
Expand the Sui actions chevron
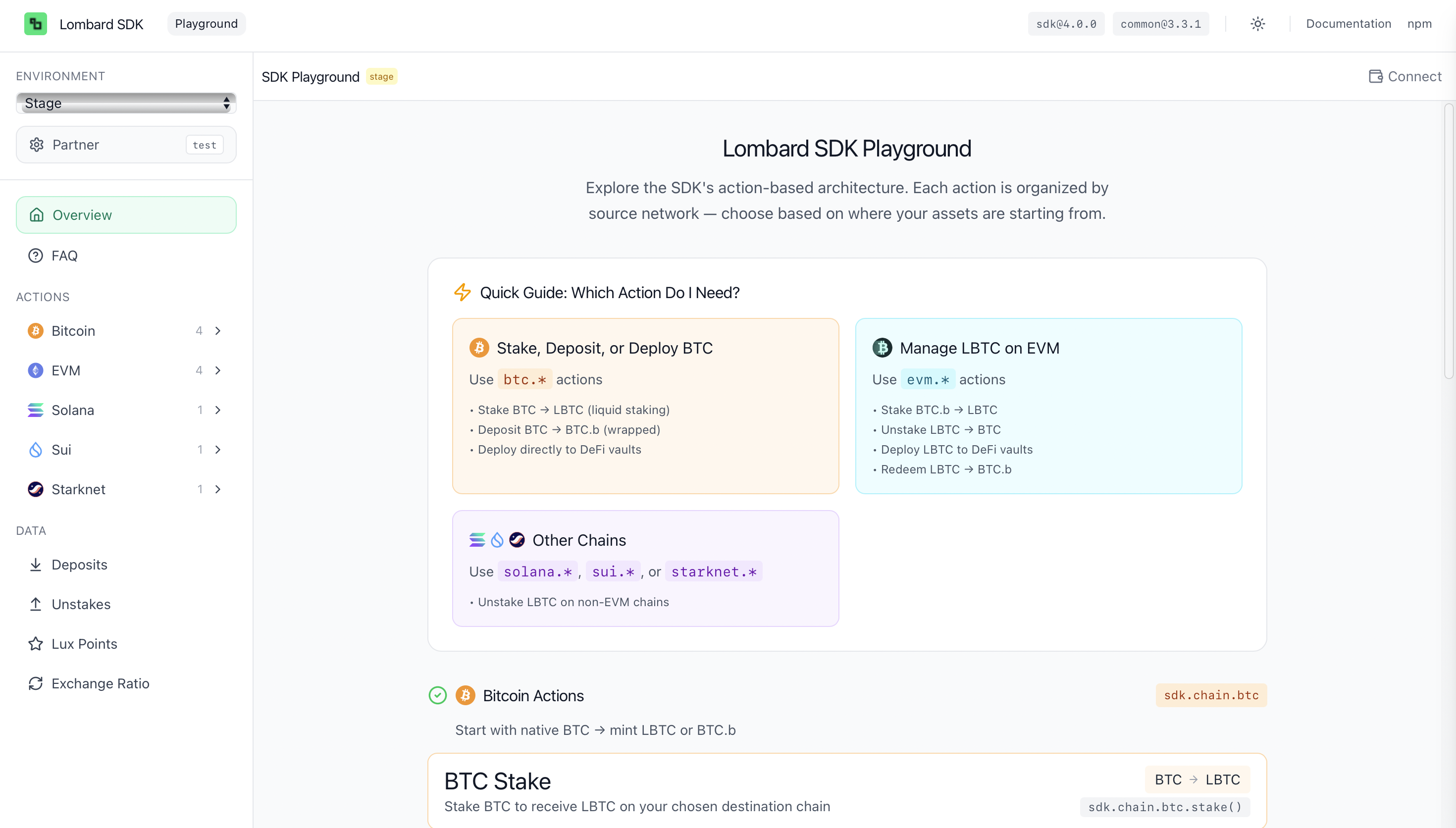click(218, 449)
